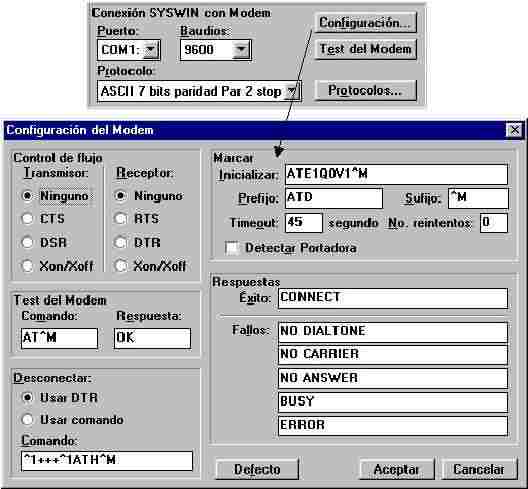Enable the Detectar Portadora checkbox

tap(233, 248)
